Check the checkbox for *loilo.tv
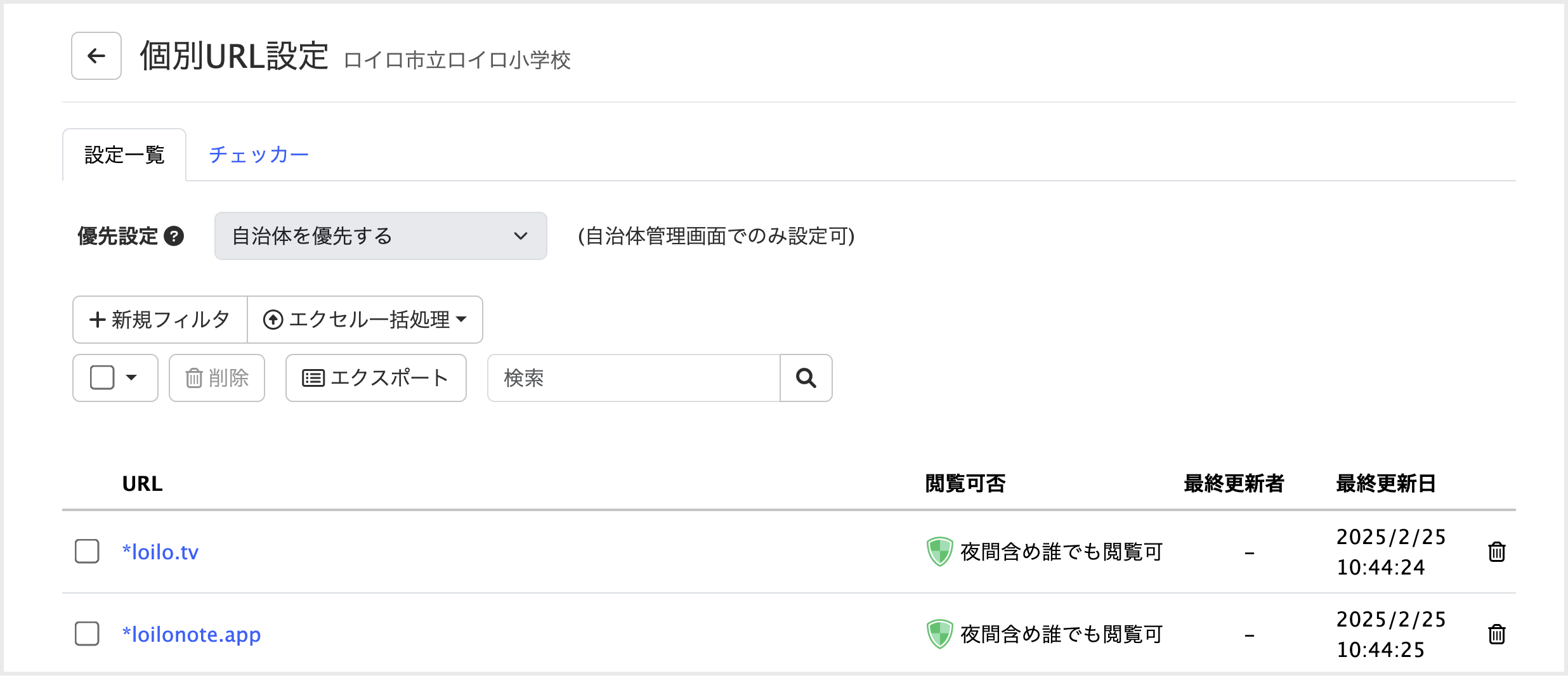 tap(87, 552)
